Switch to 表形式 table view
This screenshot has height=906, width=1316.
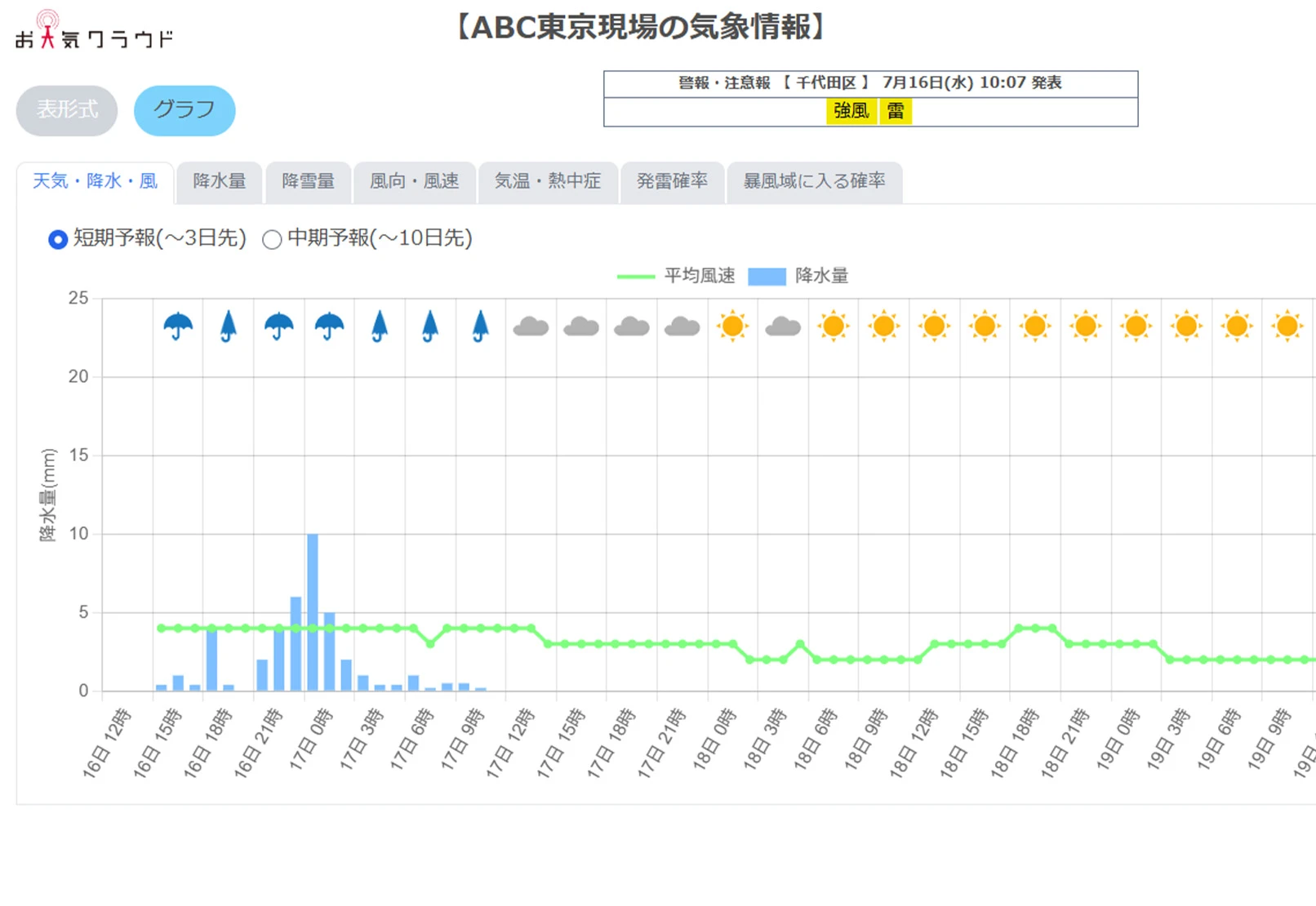coord(67,110)
